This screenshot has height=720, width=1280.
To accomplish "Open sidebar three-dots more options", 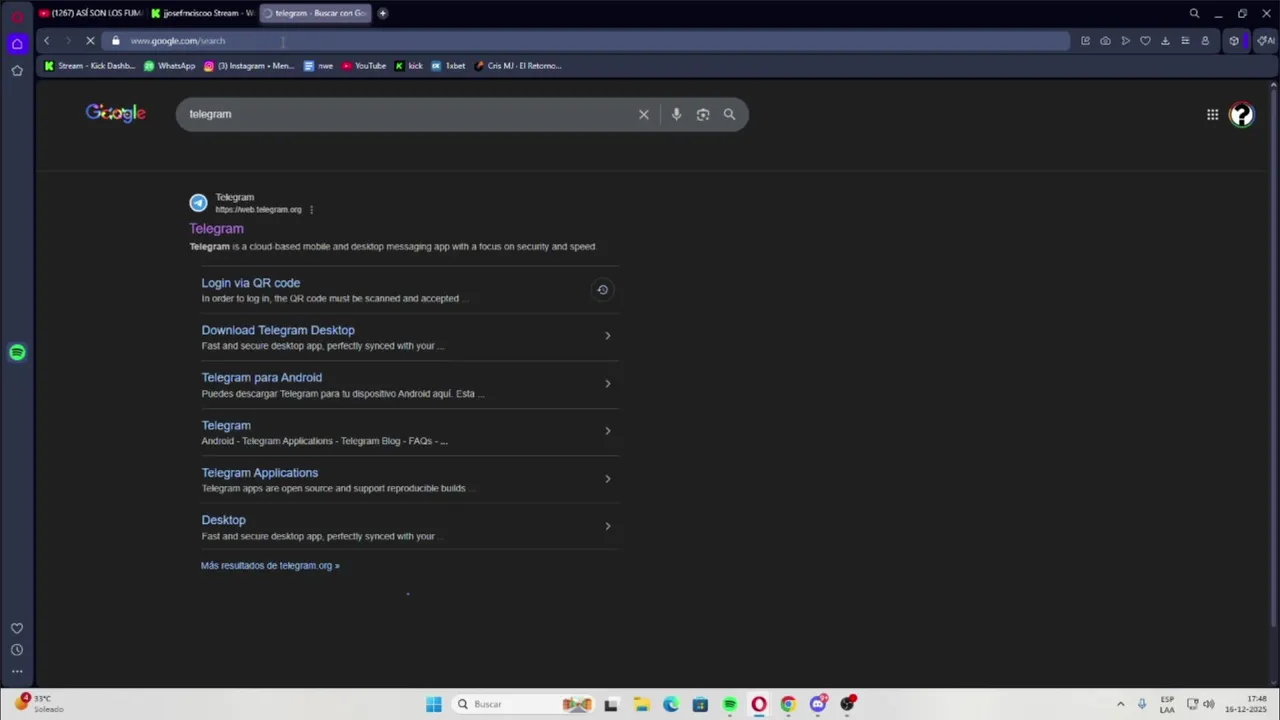I will 17,671.
